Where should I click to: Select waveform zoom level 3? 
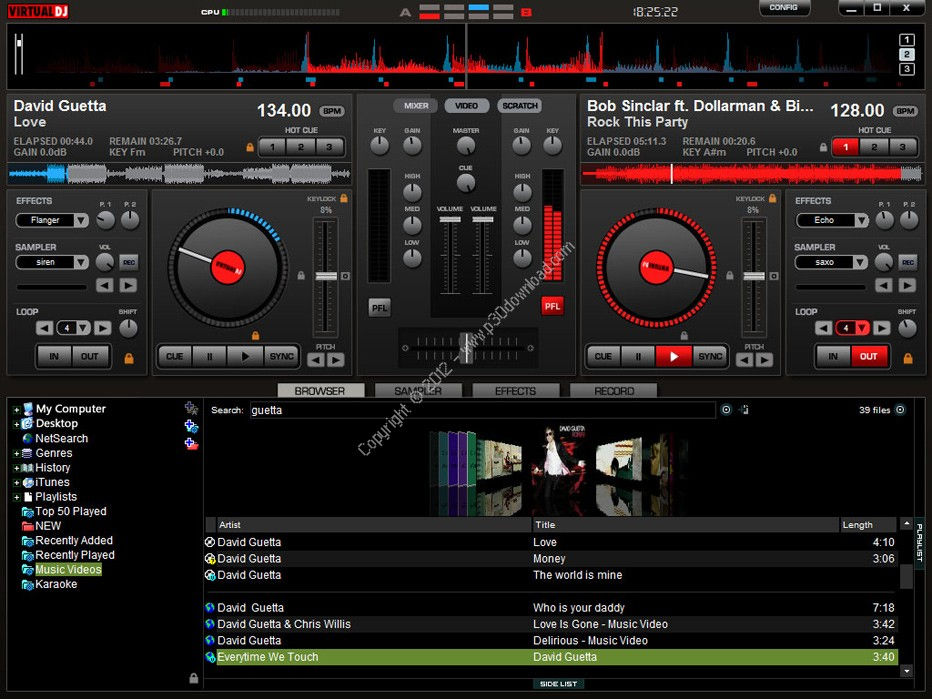906,69
